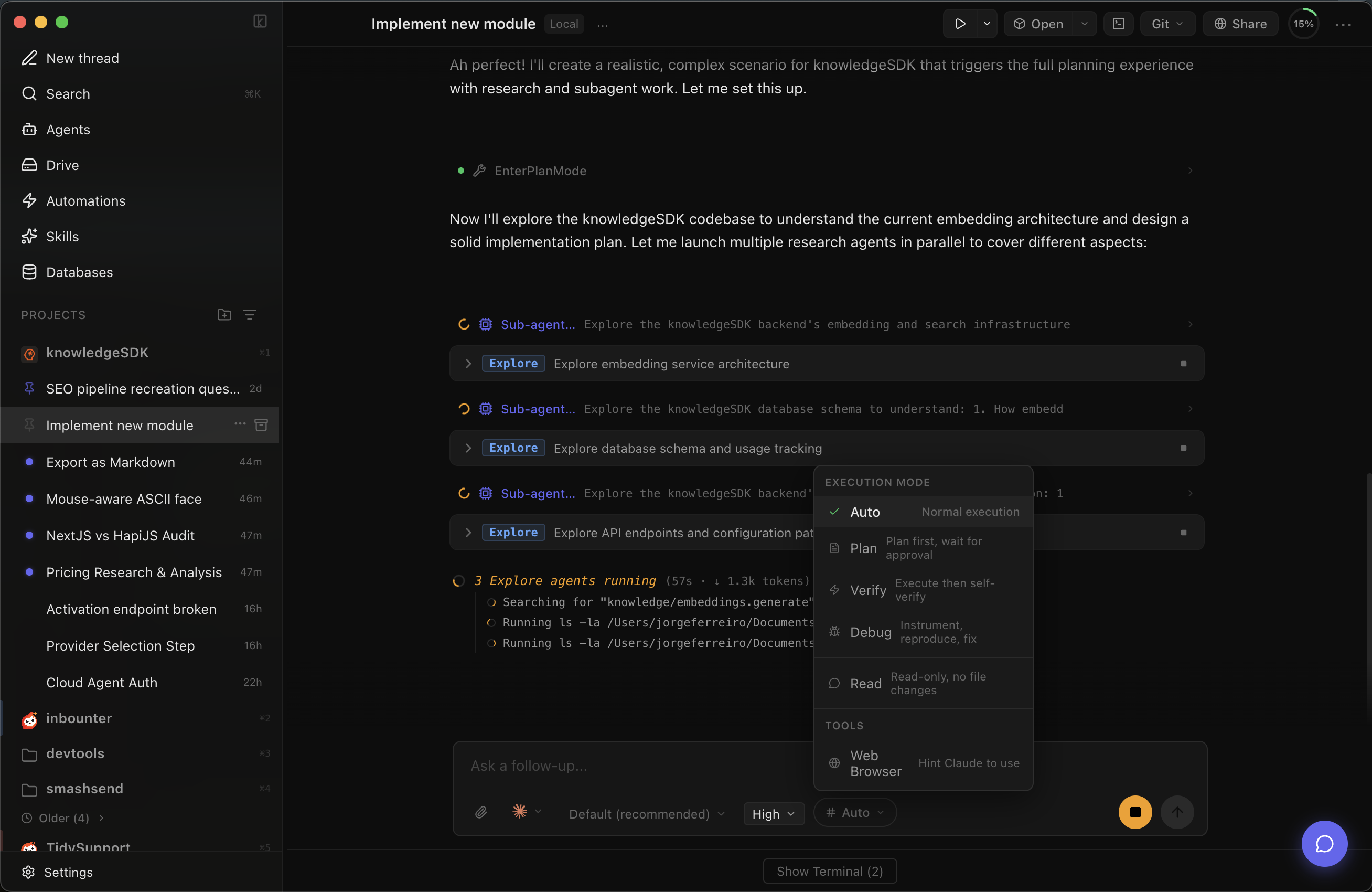The height and width of the screenshot is (892, 1372).
Task: Click the new project folder icon
Action: [x=224, y=315]
